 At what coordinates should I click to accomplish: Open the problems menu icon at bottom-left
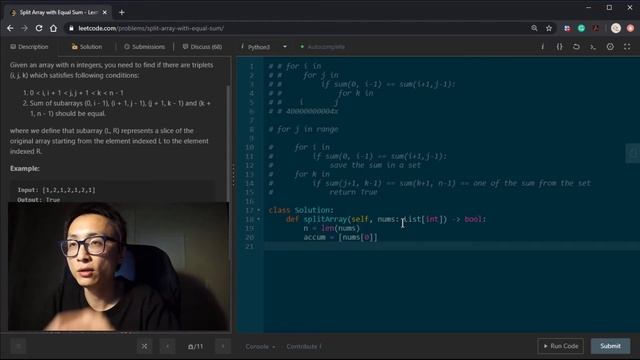pyautogui.click(x=18, y=346)
